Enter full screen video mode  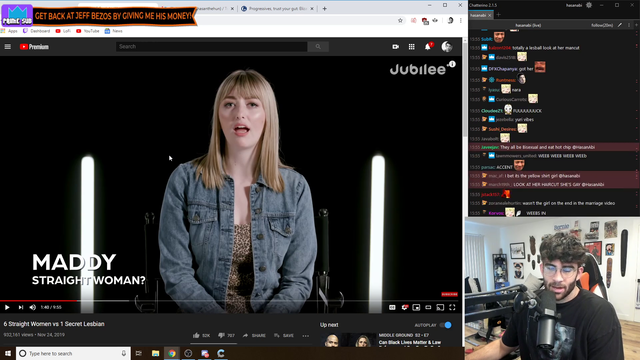click(452, 307)
